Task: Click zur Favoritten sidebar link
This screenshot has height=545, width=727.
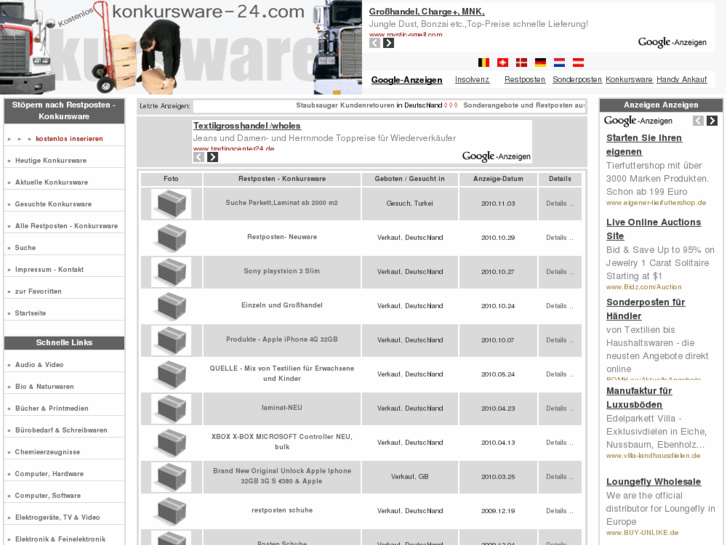Action: [38, 291]
